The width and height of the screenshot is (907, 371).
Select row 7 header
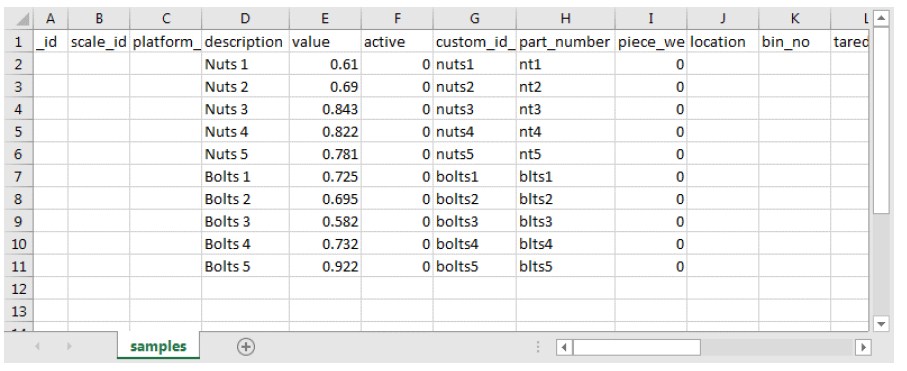pos(19,177)
